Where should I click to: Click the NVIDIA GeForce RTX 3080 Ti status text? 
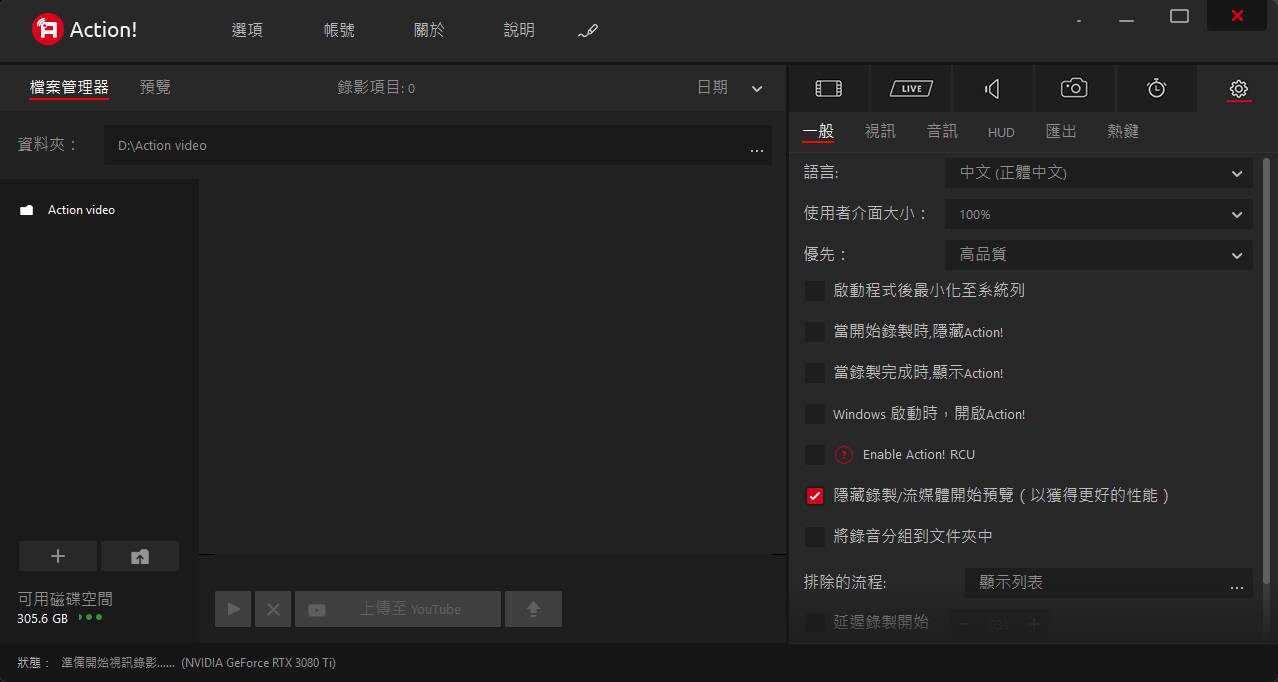[259, 663]
